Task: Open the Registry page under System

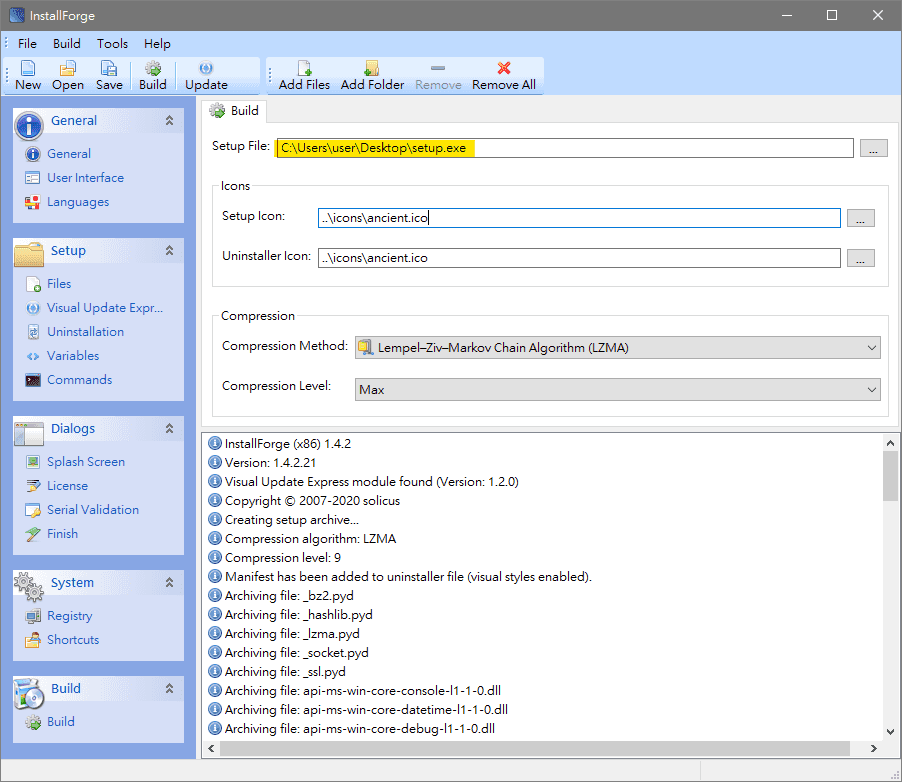Action: 69,616
